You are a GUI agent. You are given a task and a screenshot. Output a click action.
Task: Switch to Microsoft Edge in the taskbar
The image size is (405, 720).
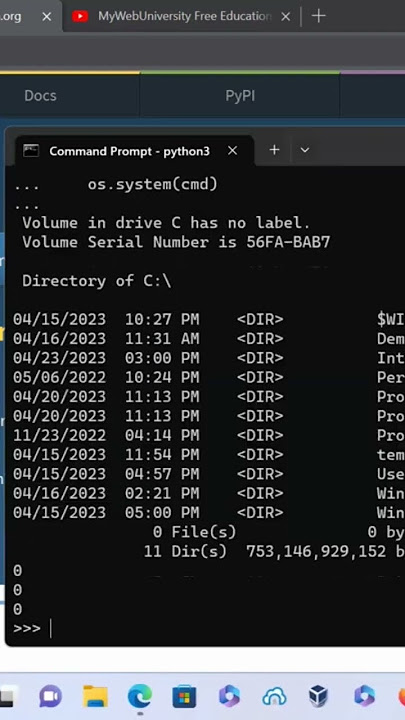pos(140,696)
